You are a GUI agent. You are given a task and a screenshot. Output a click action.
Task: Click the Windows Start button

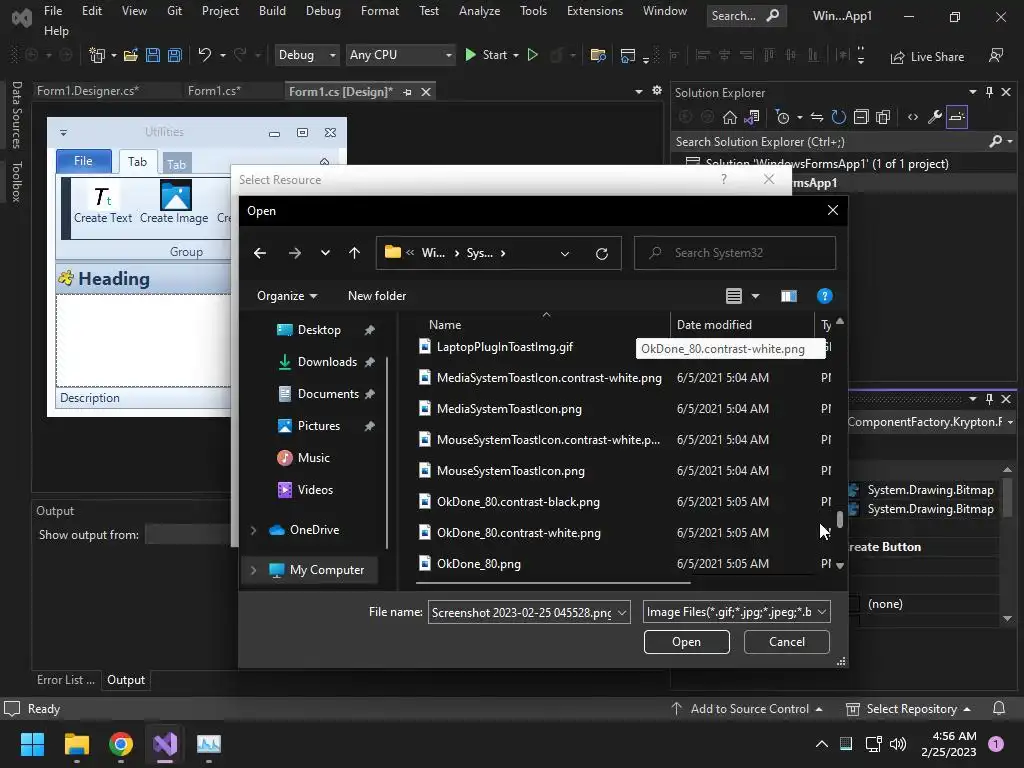(32, 744)
